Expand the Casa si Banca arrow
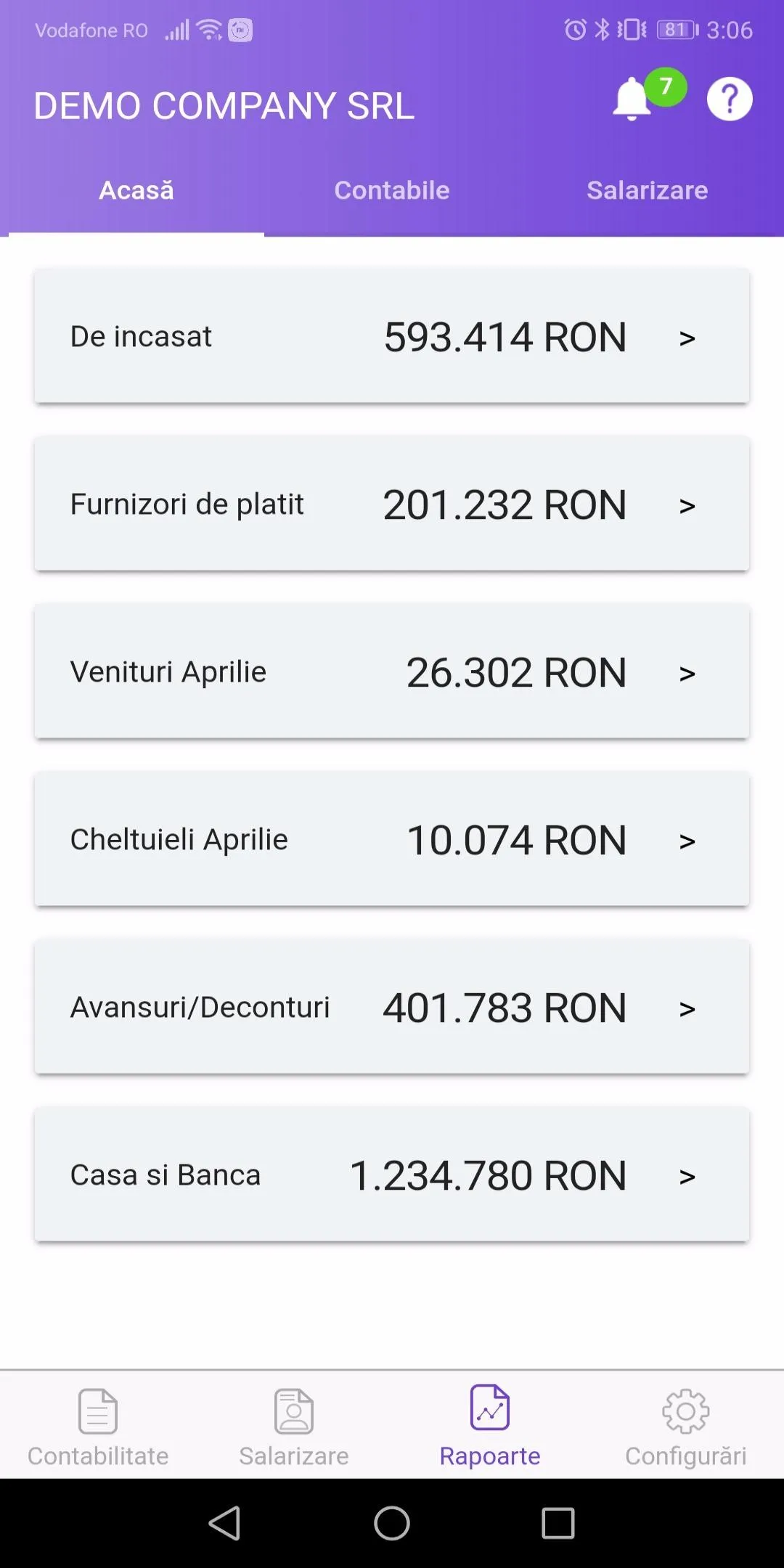 point(687,1177)
